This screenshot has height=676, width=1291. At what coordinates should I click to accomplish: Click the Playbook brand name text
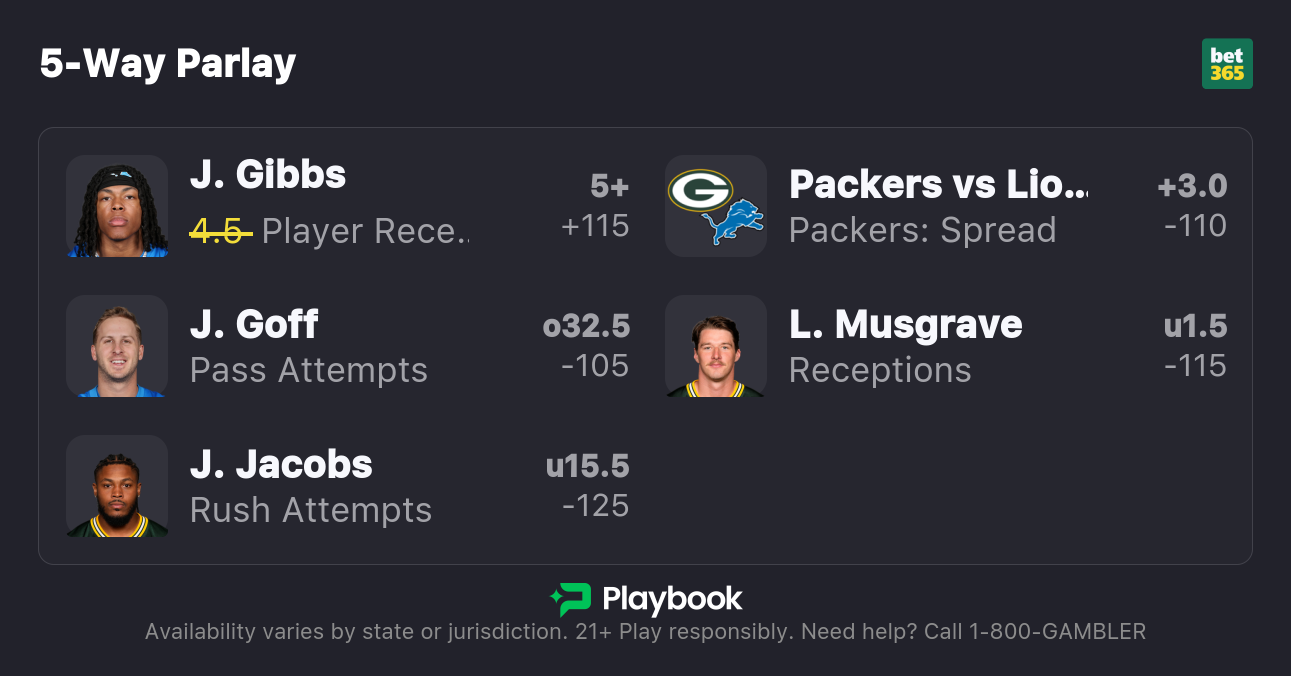click(672, 599)
